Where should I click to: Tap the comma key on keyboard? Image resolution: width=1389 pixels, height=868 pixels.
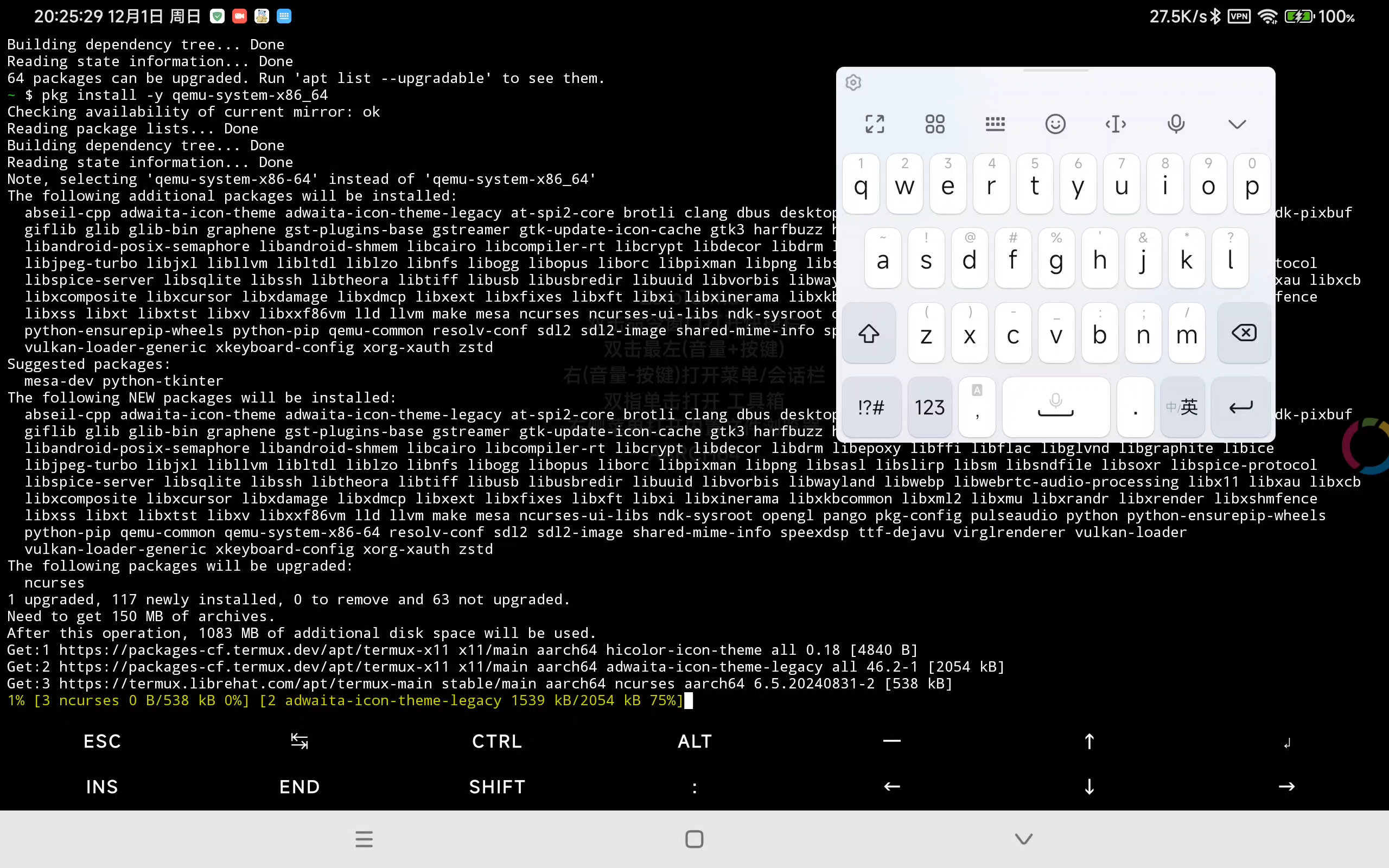click(x=977, y=407)
